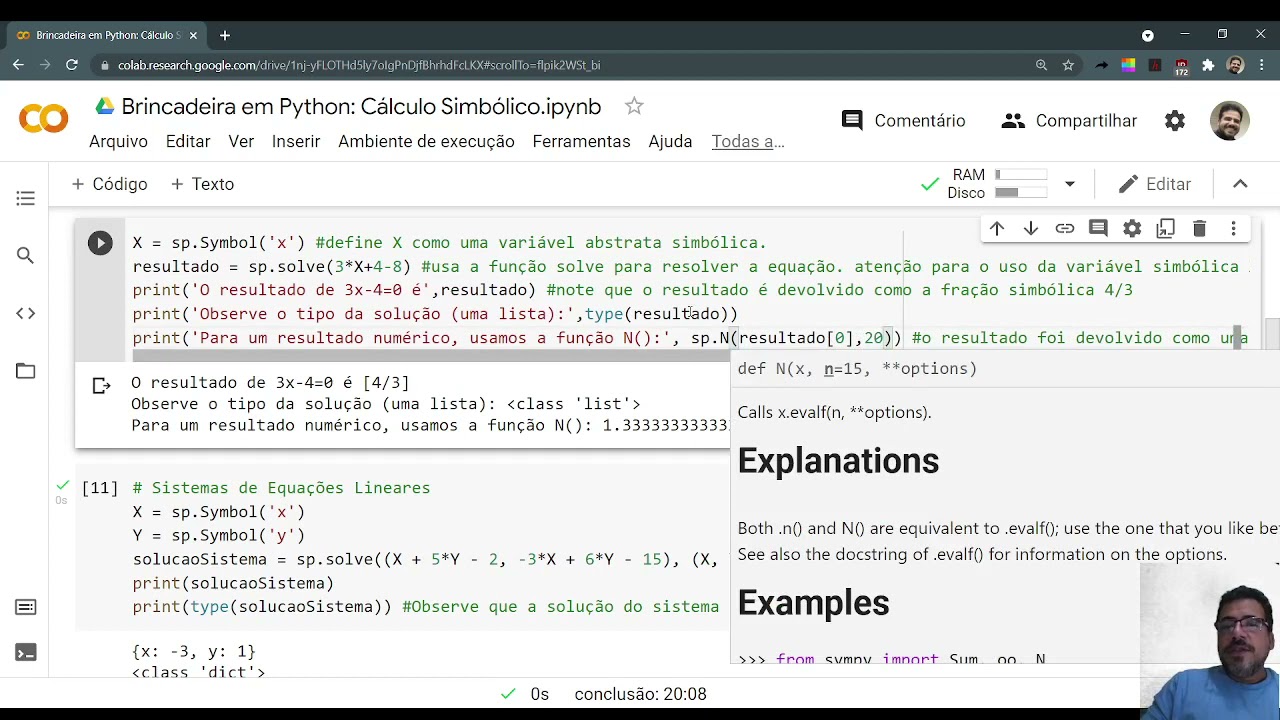Open Chrome three-dot menu
The width and height of the screenshot is (1280, 720).
coord(1261,65)
